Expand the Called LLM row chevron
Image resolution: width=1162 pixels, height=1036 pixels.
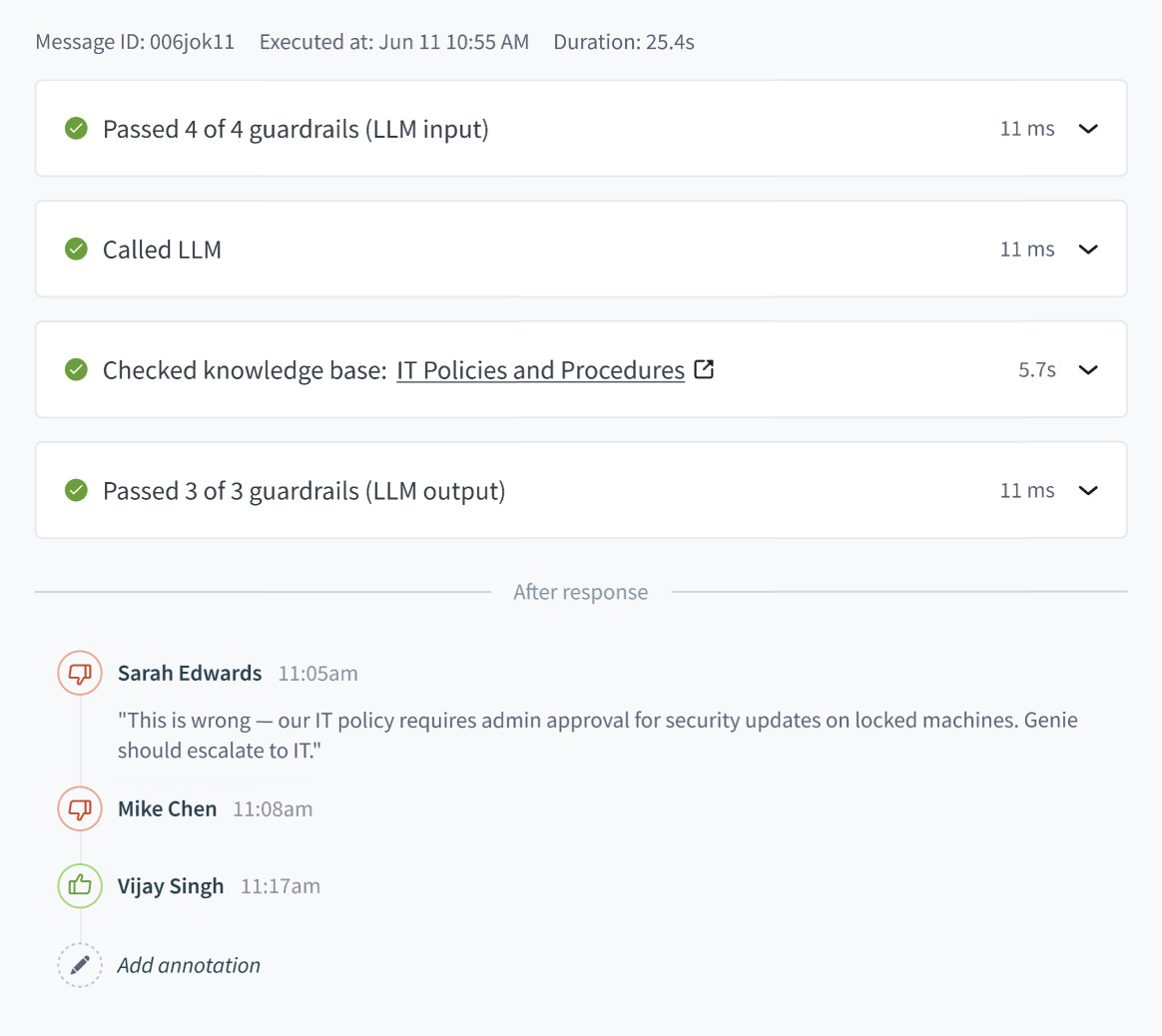(1088, 250)
